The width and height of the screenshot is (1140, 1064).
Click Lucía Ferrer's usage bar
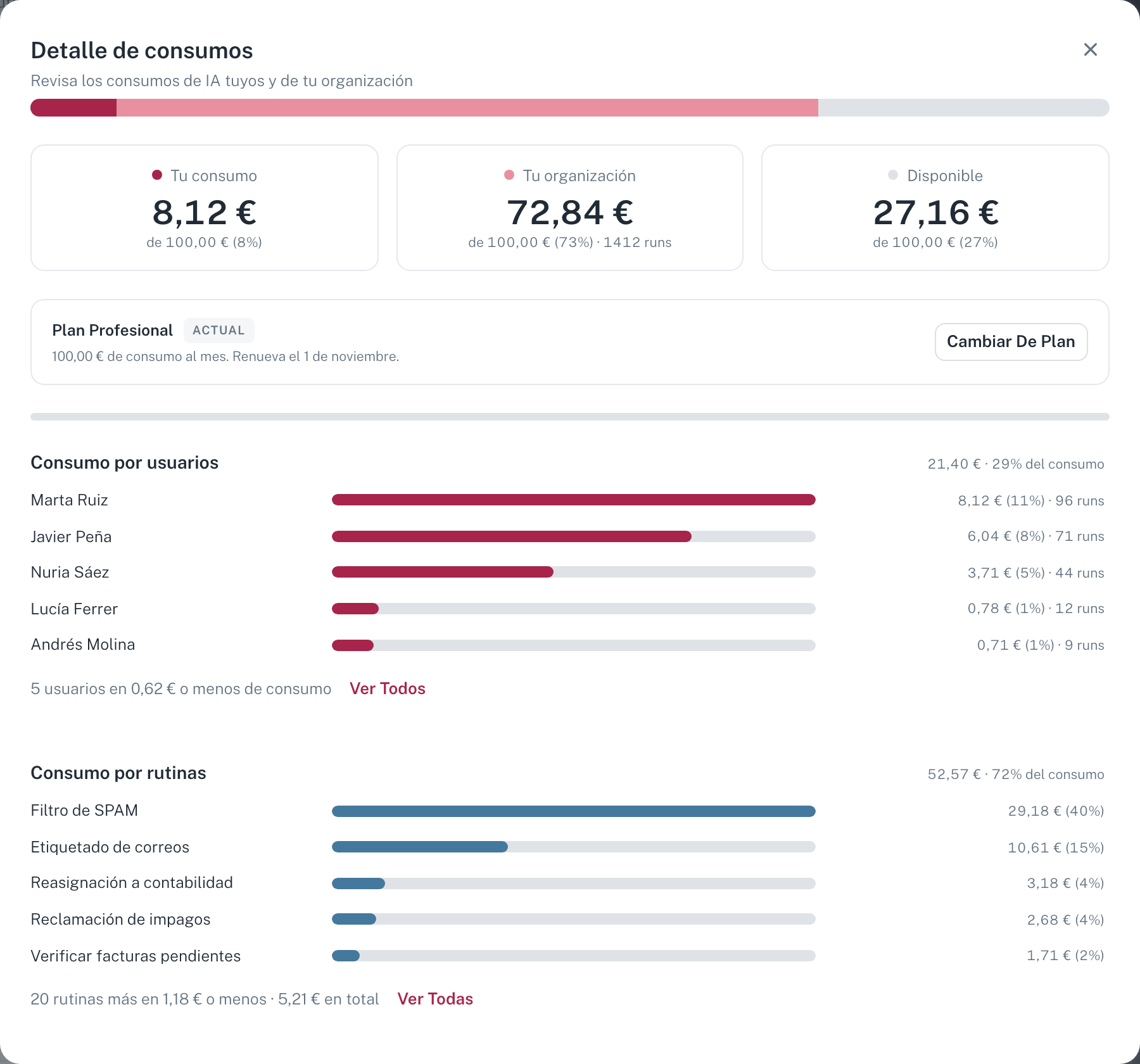coord(574,609)
